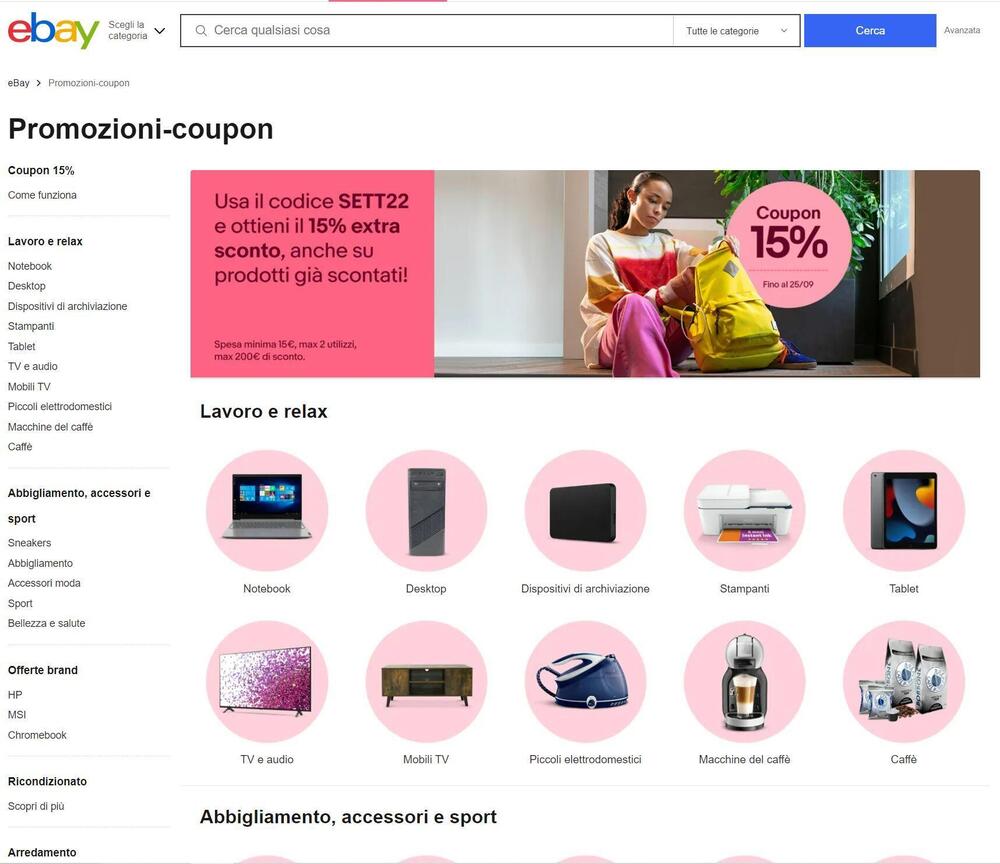
Task: Choose the Tablet category icon
Action: [904, 510]
